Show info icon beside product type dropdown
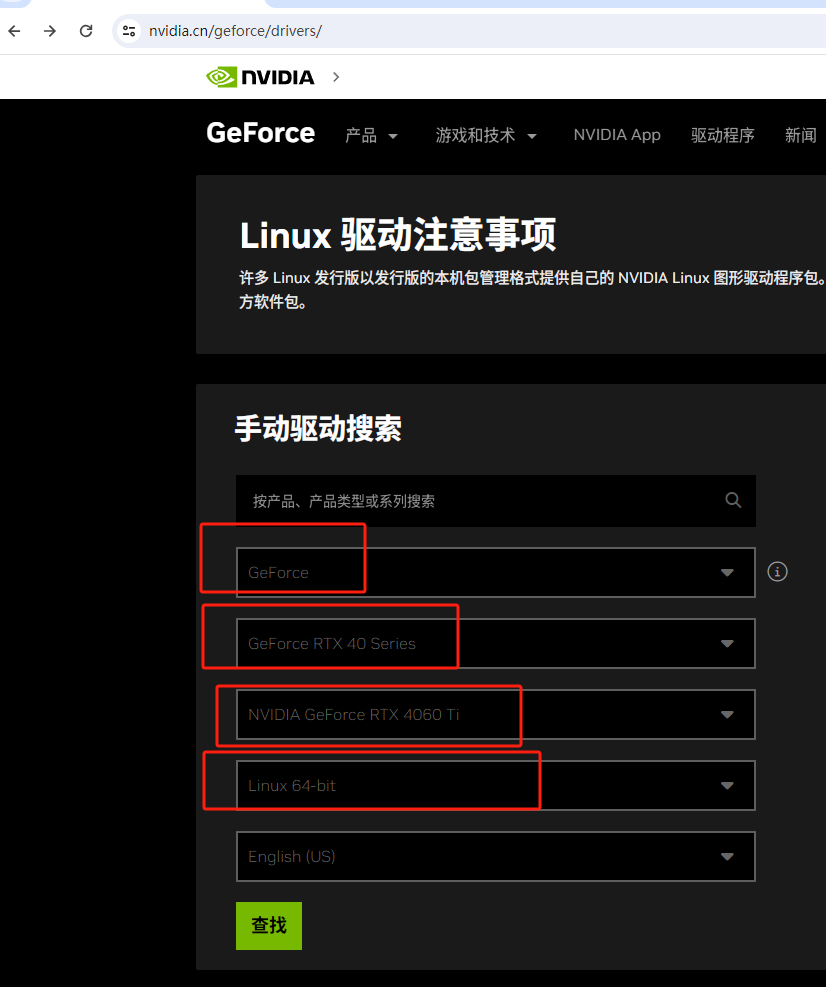The width and height of the screenshot is (826, 987). click(x=778, y=572)
